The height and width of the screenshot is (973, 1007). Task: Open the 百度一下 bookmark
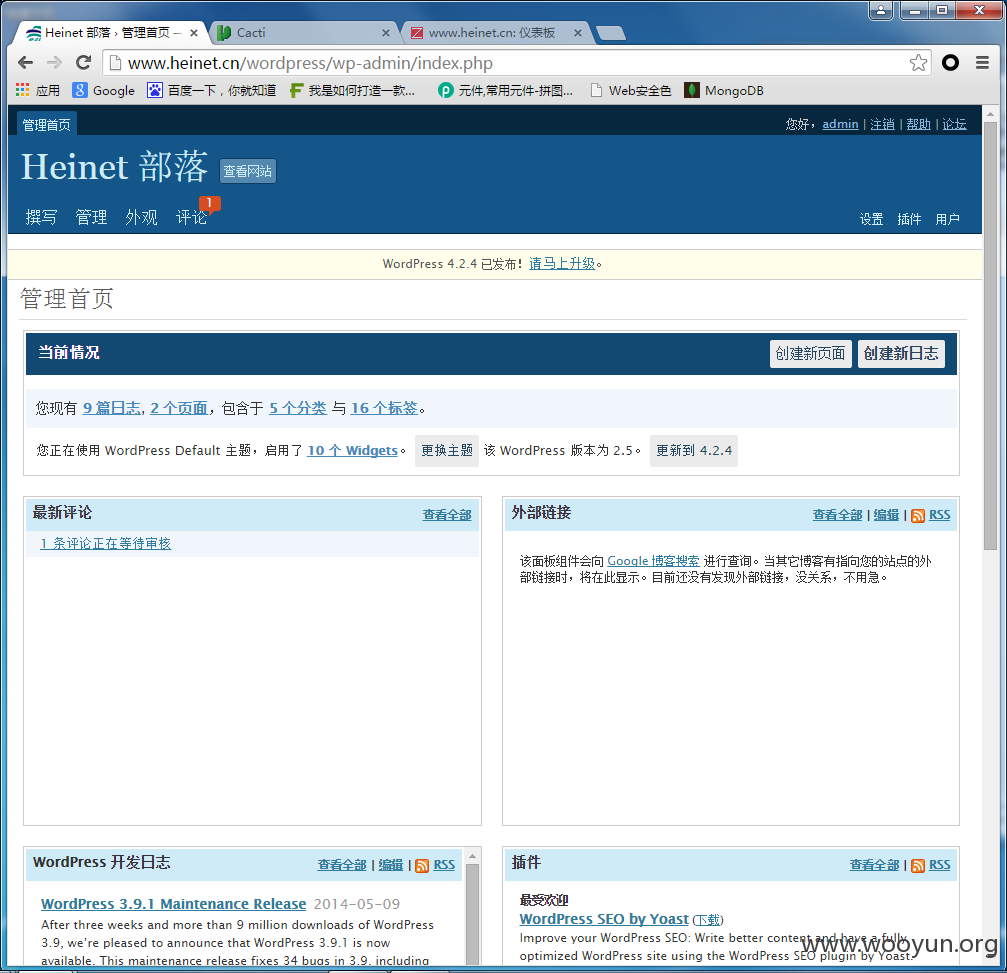(211, 91)
